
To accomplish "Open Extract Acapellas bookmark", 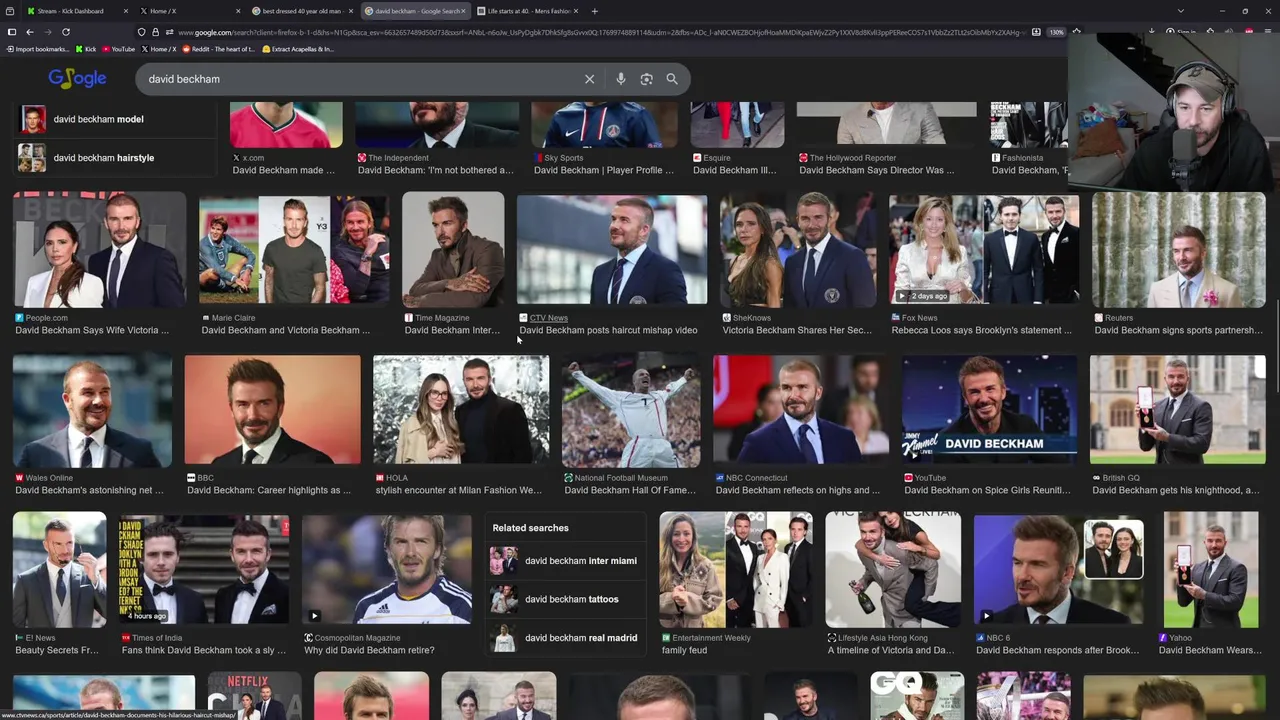I will pos(297,49).
